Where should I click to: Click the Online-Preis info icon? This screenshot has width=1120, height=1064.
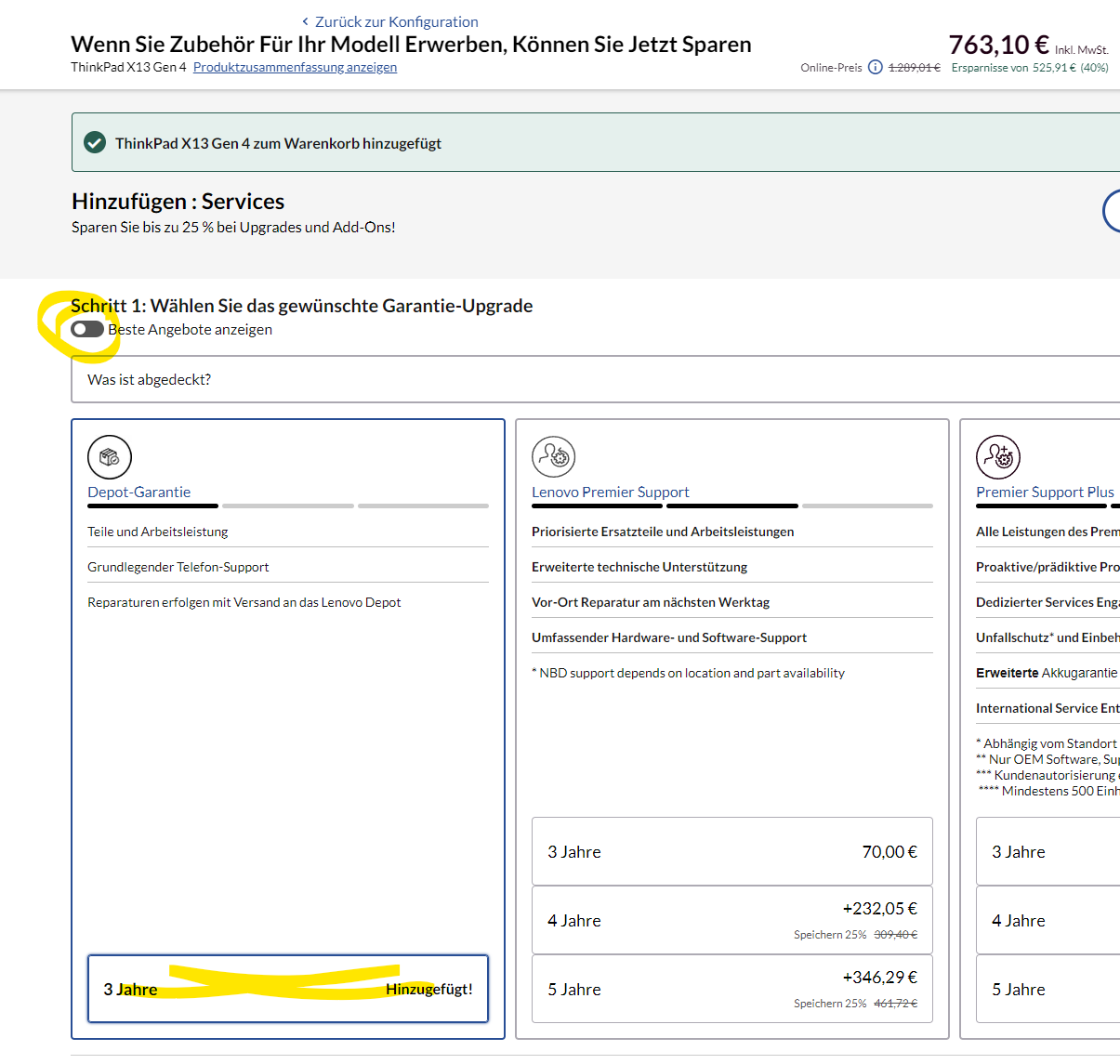pyautogui.click(x=876, y=67)
